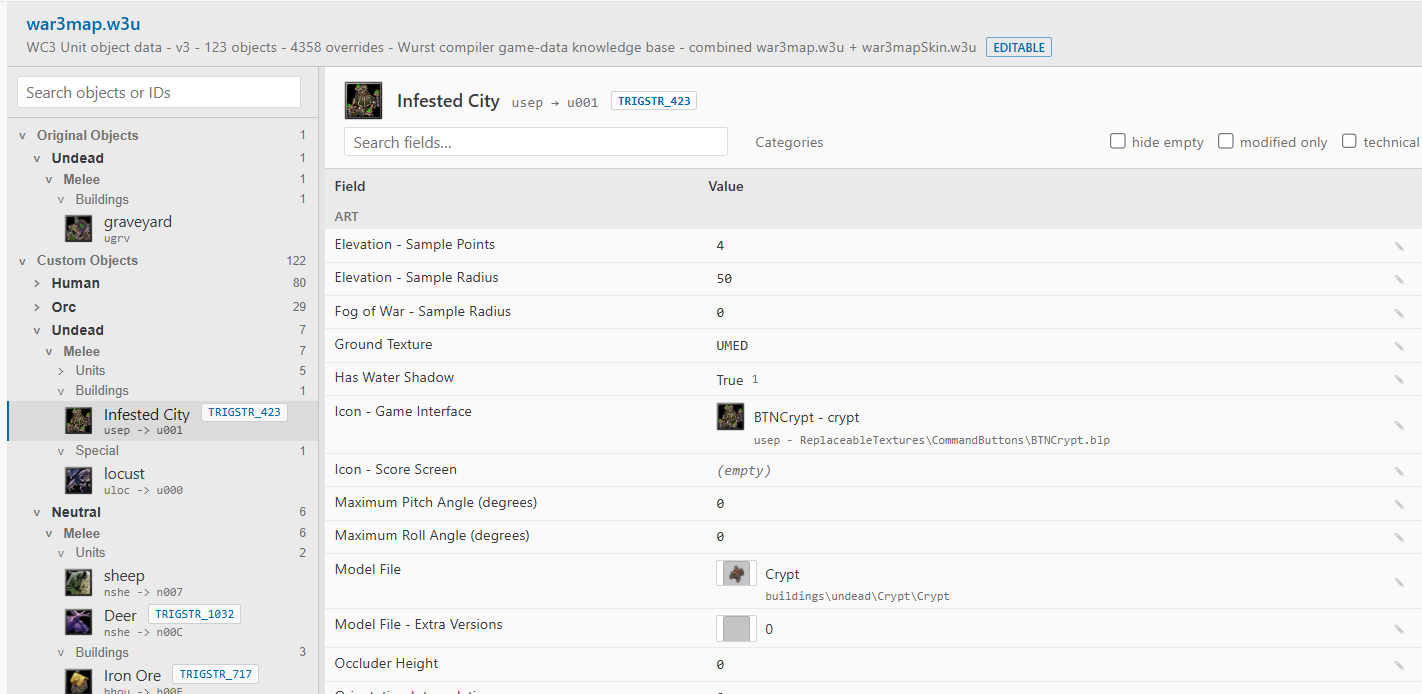Click the sheep unit icon
The height and width of the screenshot is (694, 1422).
(79, 582)
